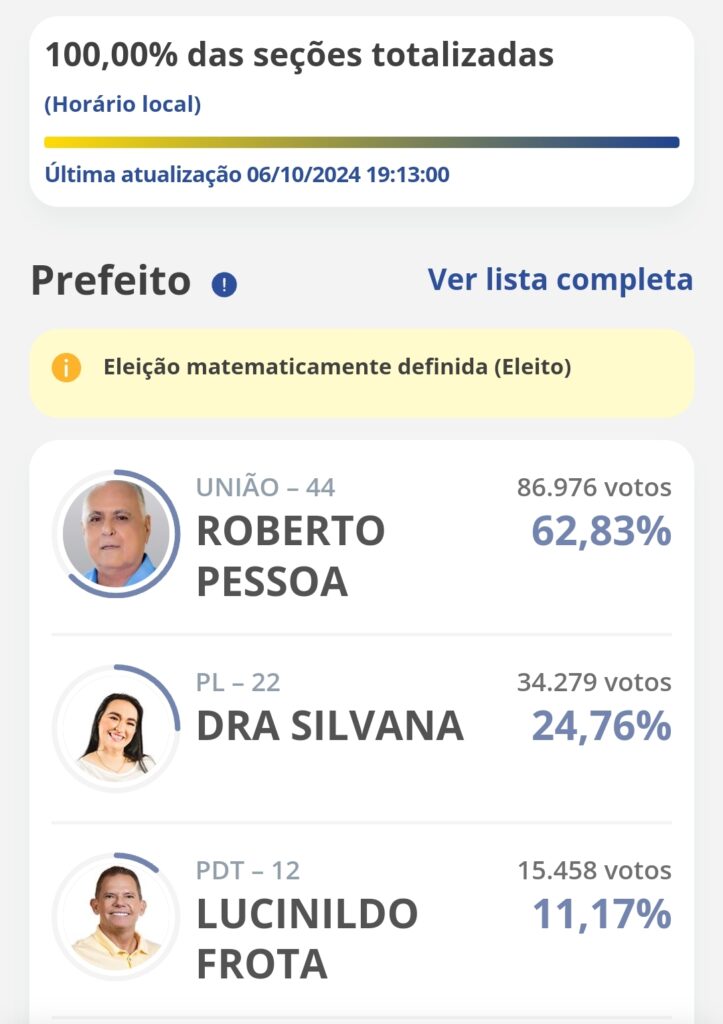Click the PDT – 12 party label

tap(248, 871)
